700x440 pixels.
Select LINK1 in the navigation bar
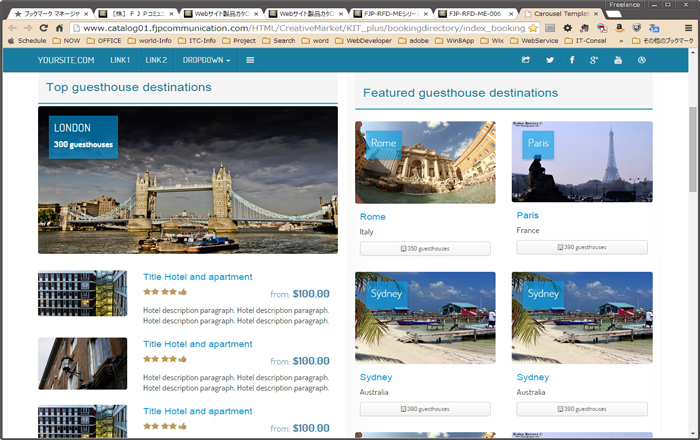(120, 60)
